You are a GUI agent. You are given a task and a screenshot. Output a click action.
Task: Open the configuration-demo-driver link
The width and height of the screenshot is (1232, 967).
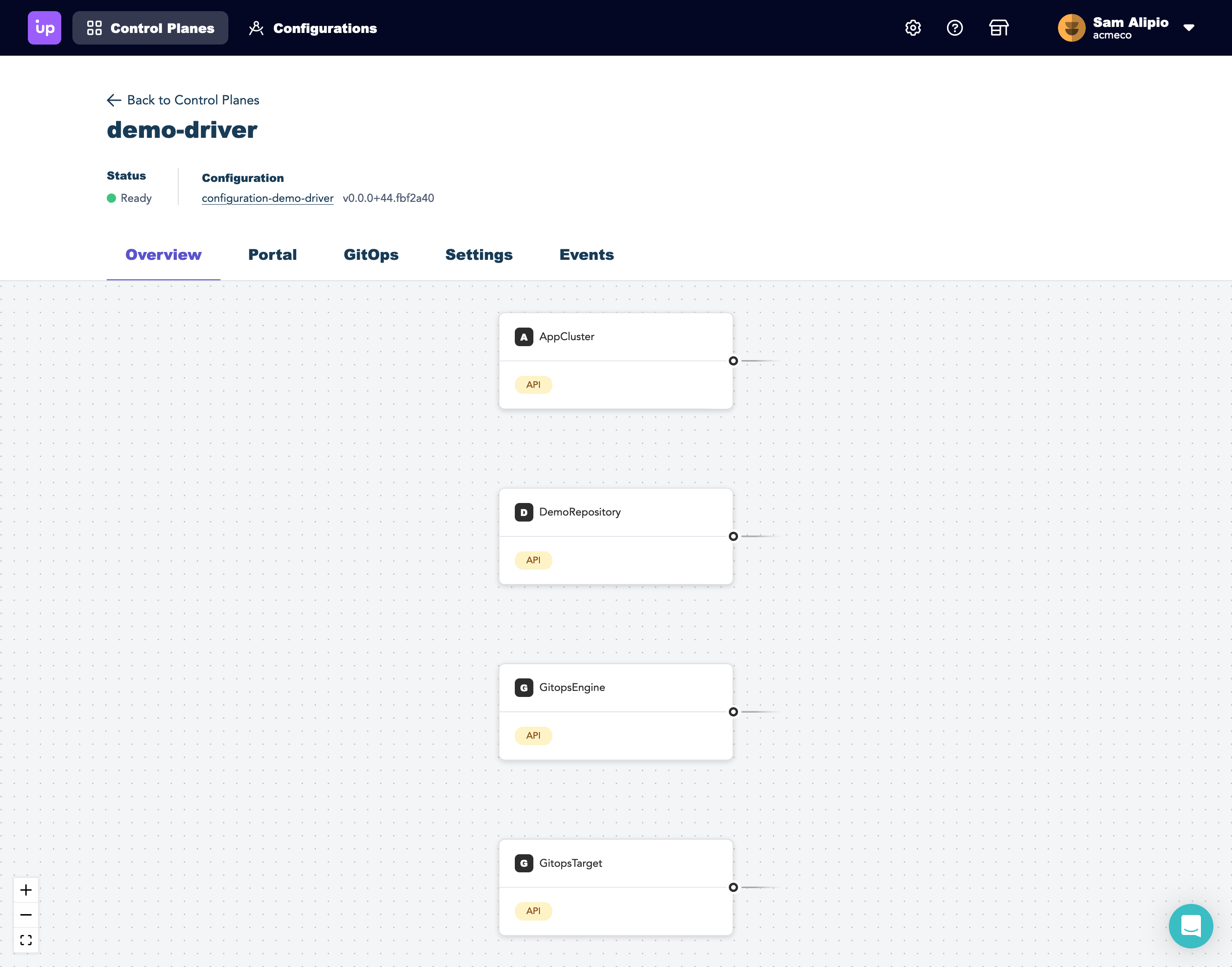point(267,198)
